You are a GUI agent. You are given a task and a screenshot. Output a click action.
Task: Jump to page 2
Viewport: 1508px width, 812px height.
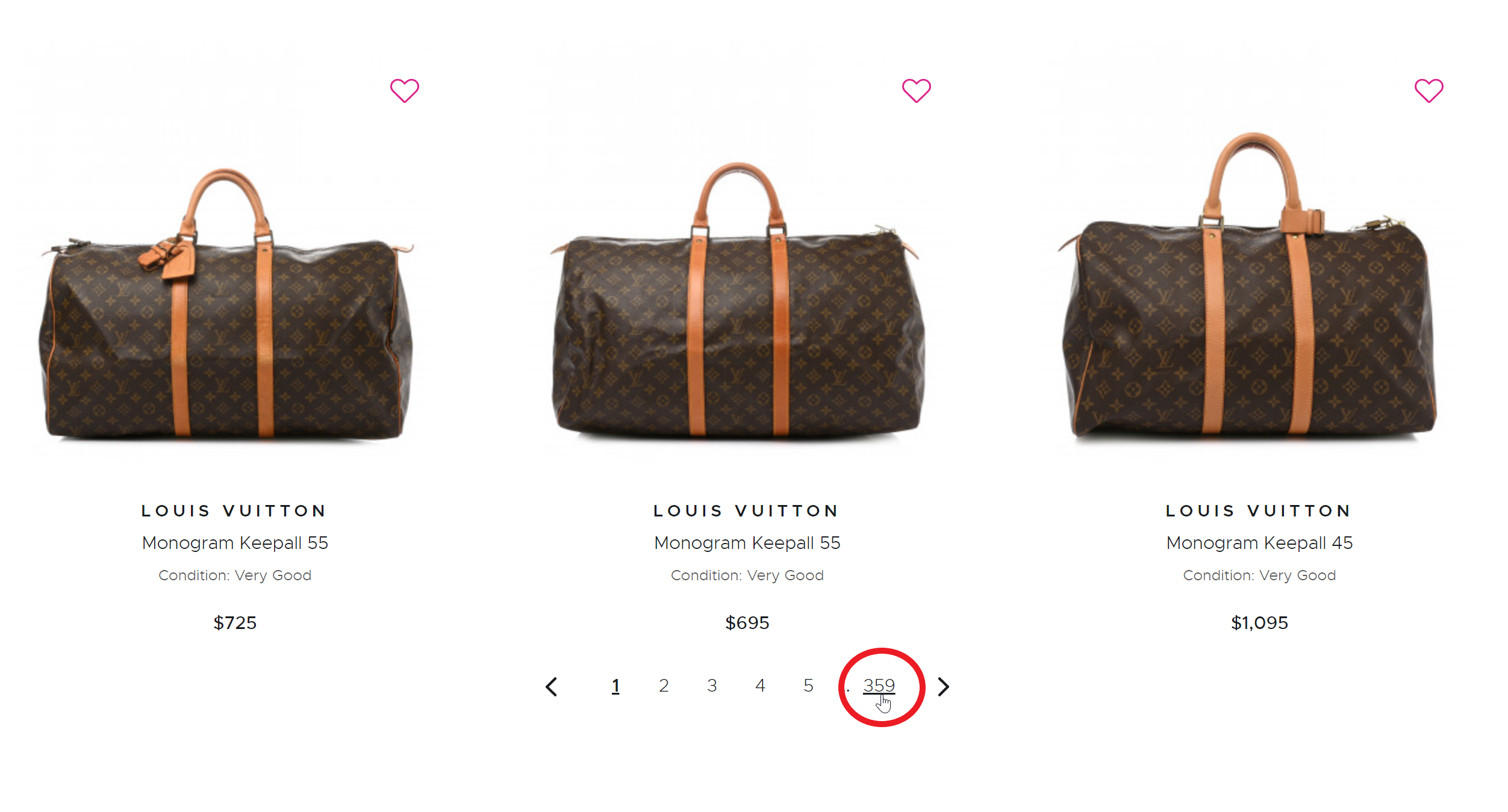click(x=664, y=686)
